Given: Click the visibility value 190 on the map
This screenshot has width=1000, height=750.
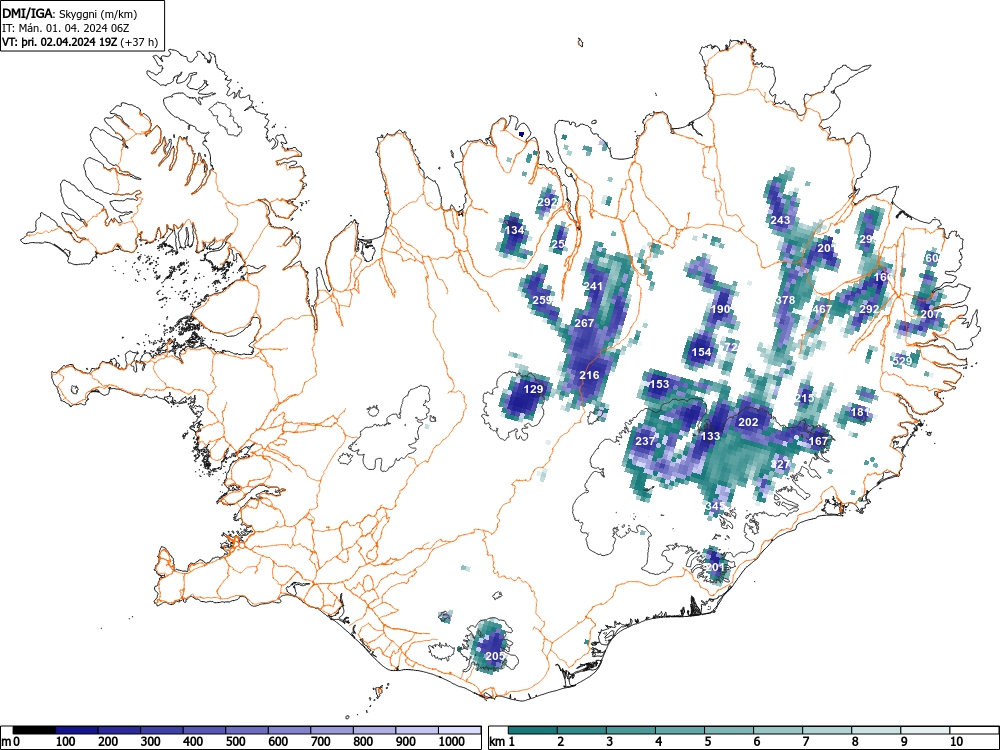Looking at the screenshot, I should coord(720,309).
